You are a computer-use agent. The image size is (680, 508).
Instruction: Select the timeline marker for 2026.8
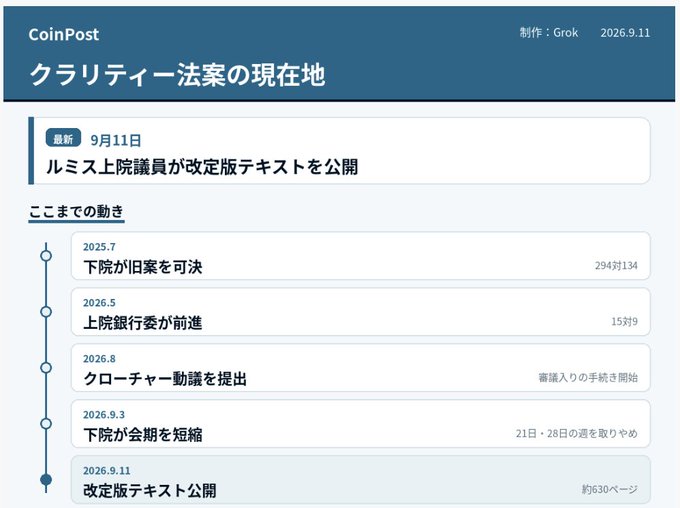coord(46,368)
